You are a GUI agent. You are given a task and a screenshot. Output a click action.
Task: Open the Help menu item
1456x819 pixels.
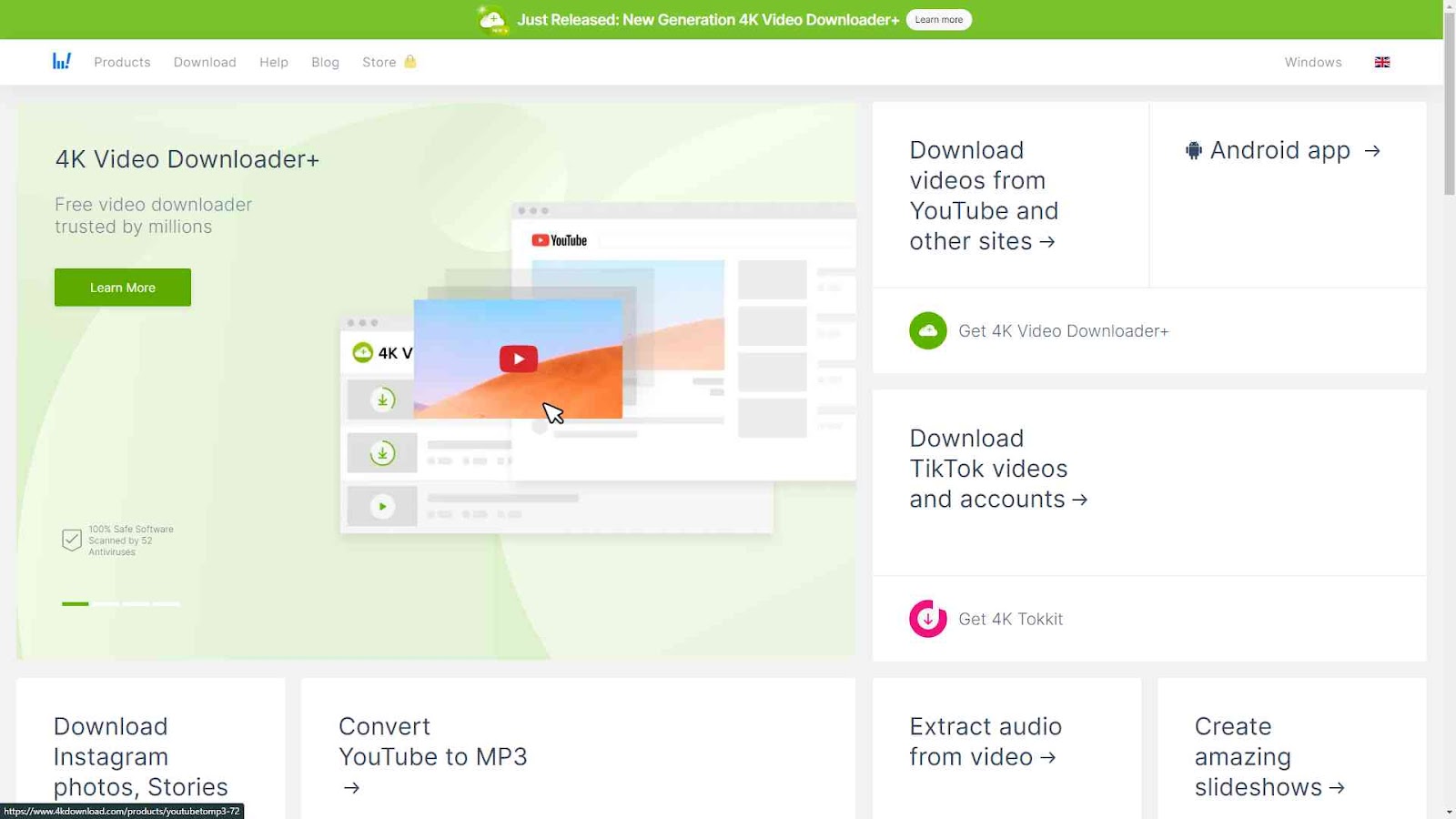pyautogui.click(x=274, y=62)
